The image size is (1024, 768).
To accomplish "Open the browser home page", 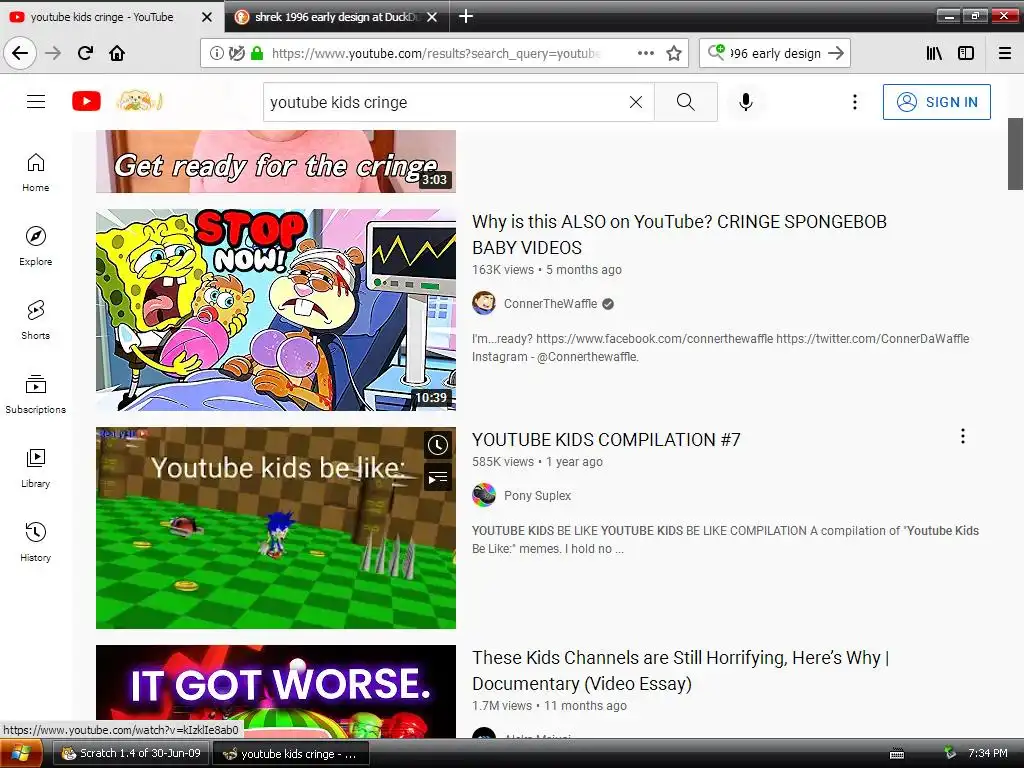I will coord(117,53).
